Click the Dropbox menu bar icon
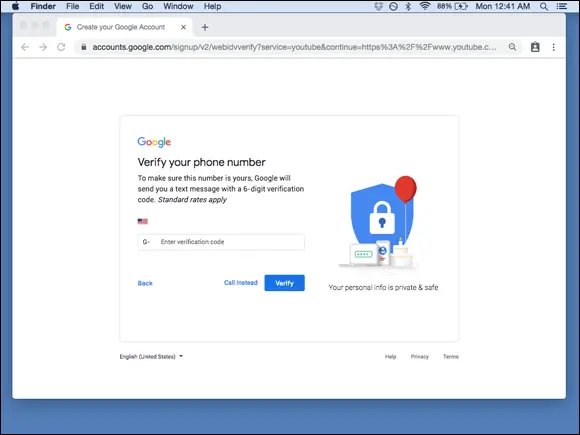The image size is (580, 435). tap(378, 6)
